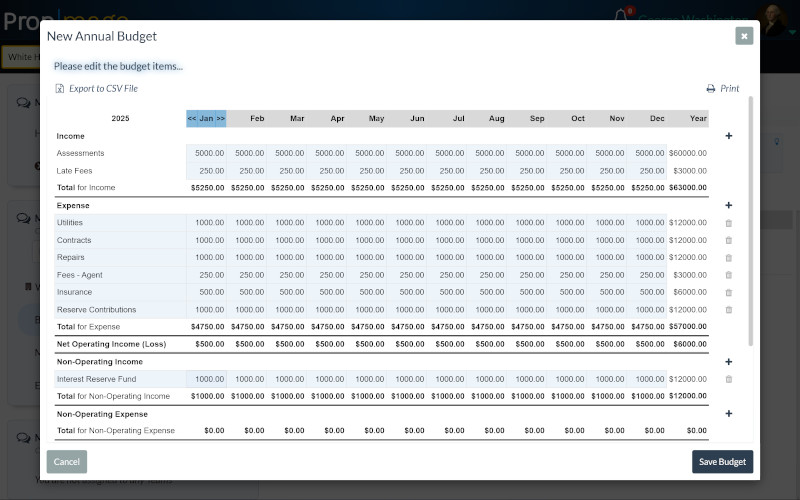Viewport: 800px width, 500px height.
Task: Add a Non-Operating Expense item
Action: tap(728, 413)
